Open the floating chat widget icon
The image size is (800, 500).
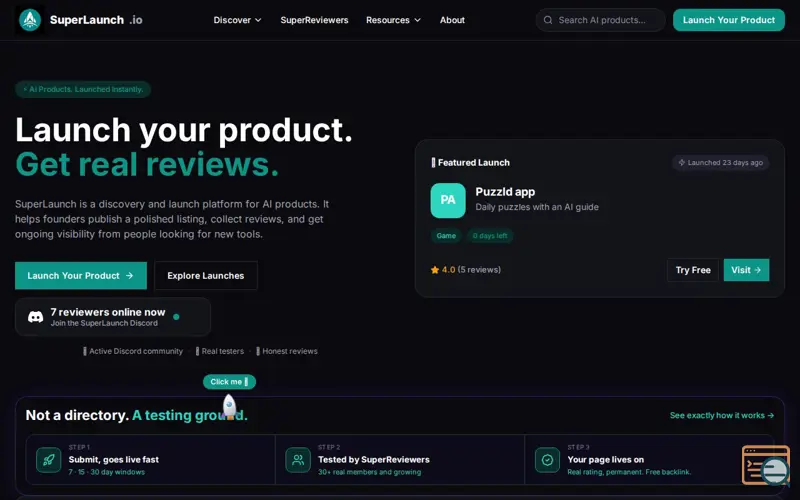[x=766, y=465]
